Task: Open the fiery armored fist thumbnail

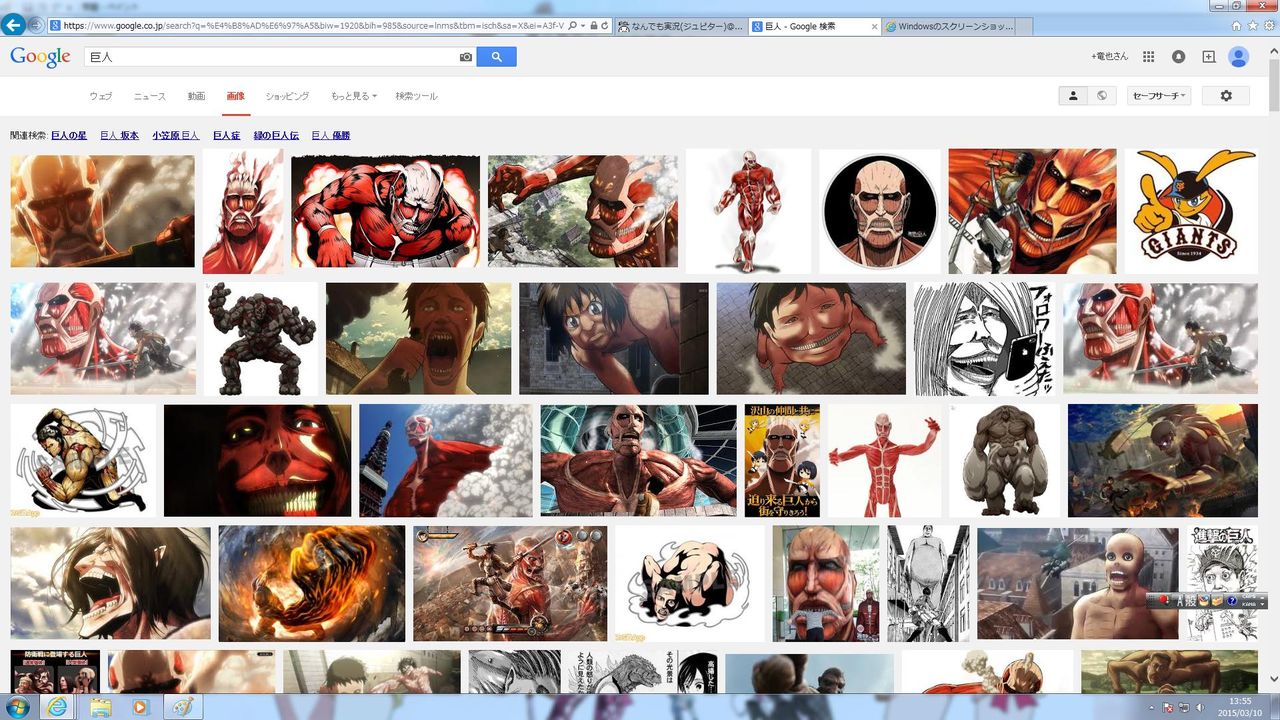Action: click(x=312, y=584)
